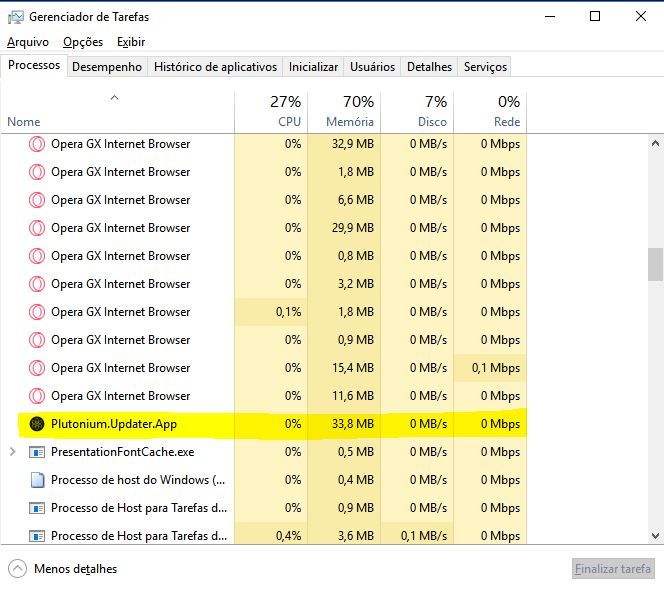
Task: Click the scrollbar down arrow in process list
Action: (655, 536)
